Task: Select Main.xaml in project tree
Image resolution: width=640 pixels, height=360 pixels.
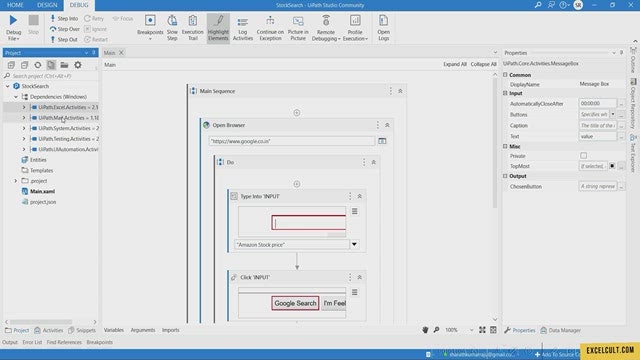Action: pos(42,191)
